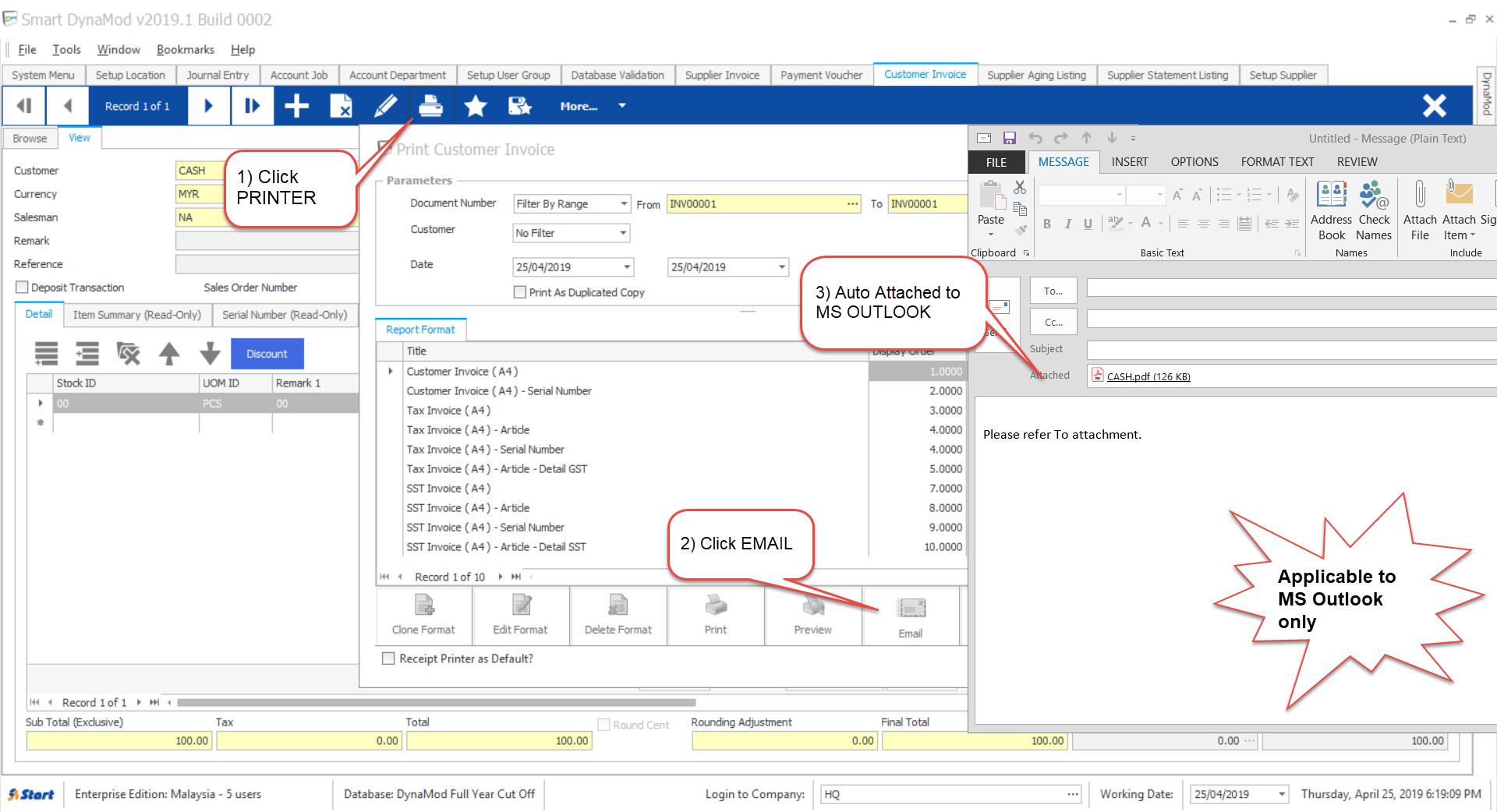
Task: Switch to Supplier Invoice tab
Action: 722,75
